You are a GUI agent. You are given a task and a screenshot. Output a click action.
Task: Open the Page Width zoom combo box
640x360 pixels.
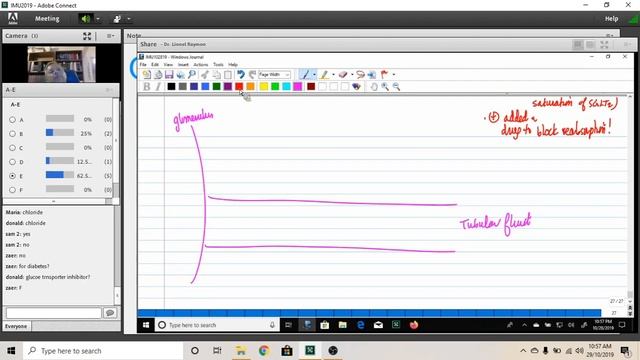coord(274,74)
